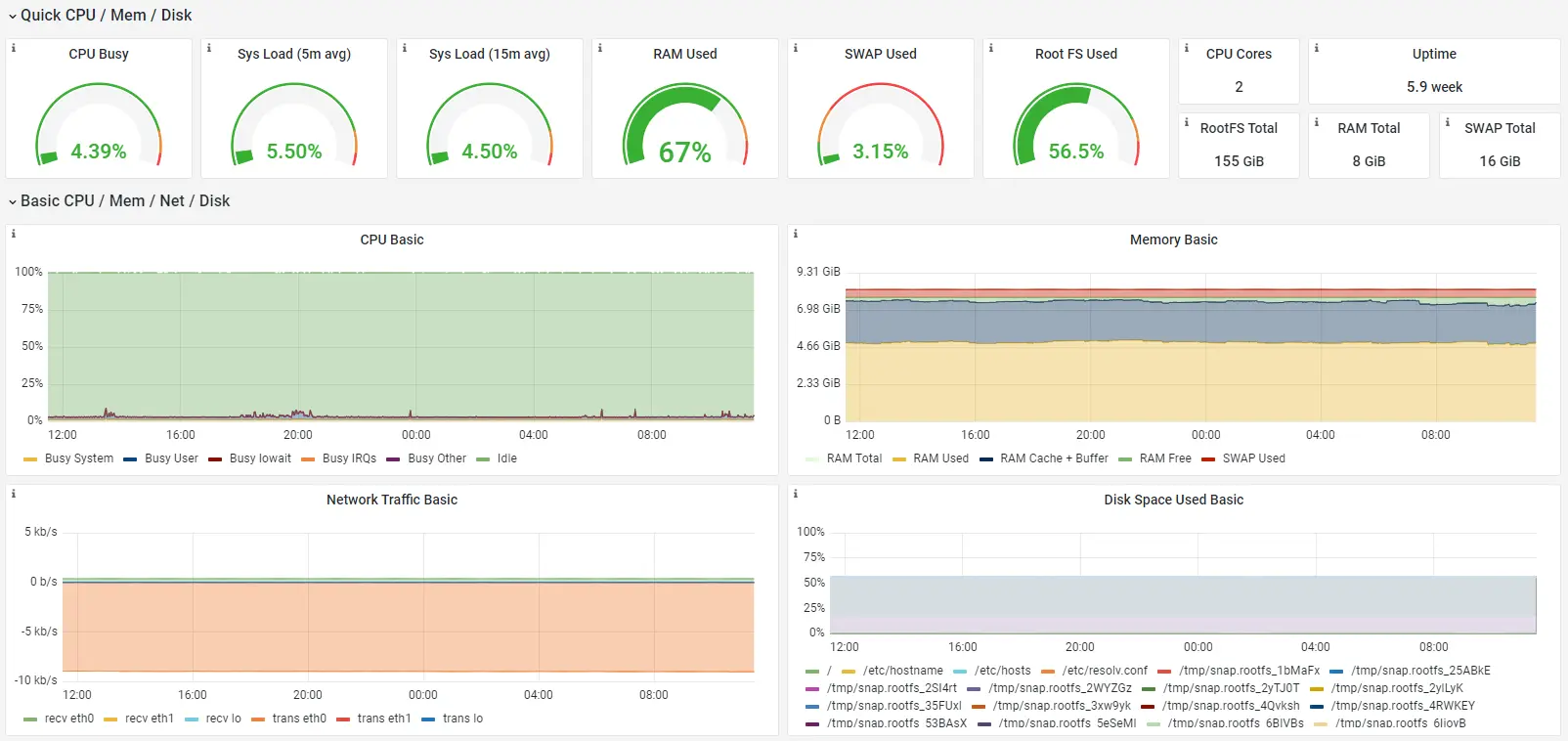Open the Memory Basic panel title menu
The width and height of the screenshot is (1568, 741).
1173,240
